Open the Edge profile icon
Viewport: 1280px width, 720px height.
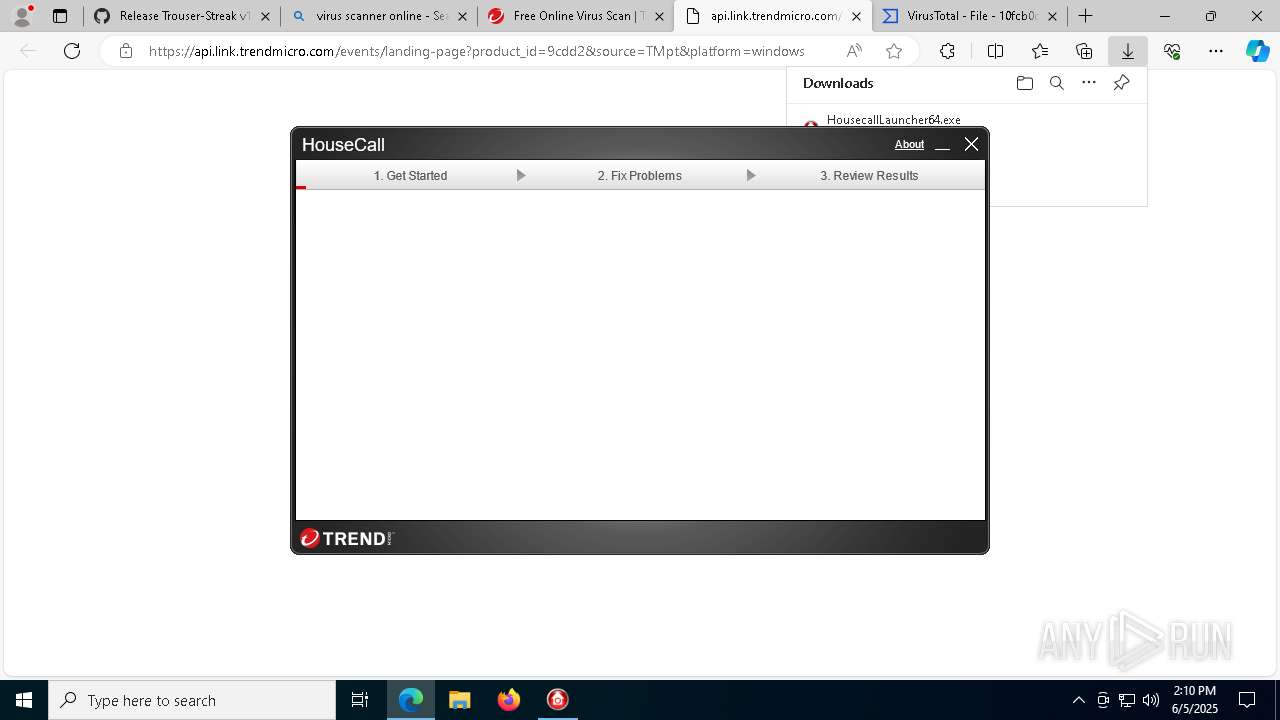point(22,16)
